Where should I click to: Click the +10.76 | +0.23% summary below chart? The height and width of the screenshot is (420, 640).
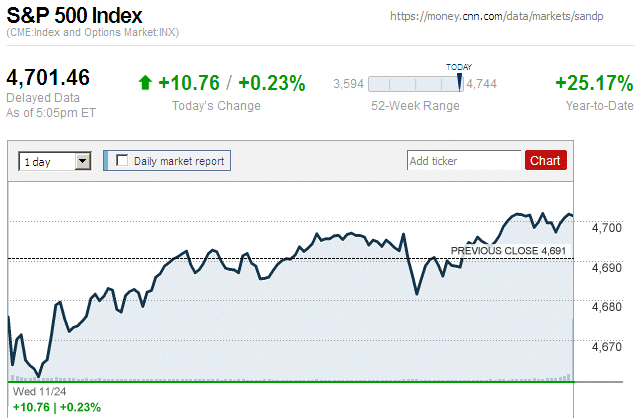click(56, 407)
